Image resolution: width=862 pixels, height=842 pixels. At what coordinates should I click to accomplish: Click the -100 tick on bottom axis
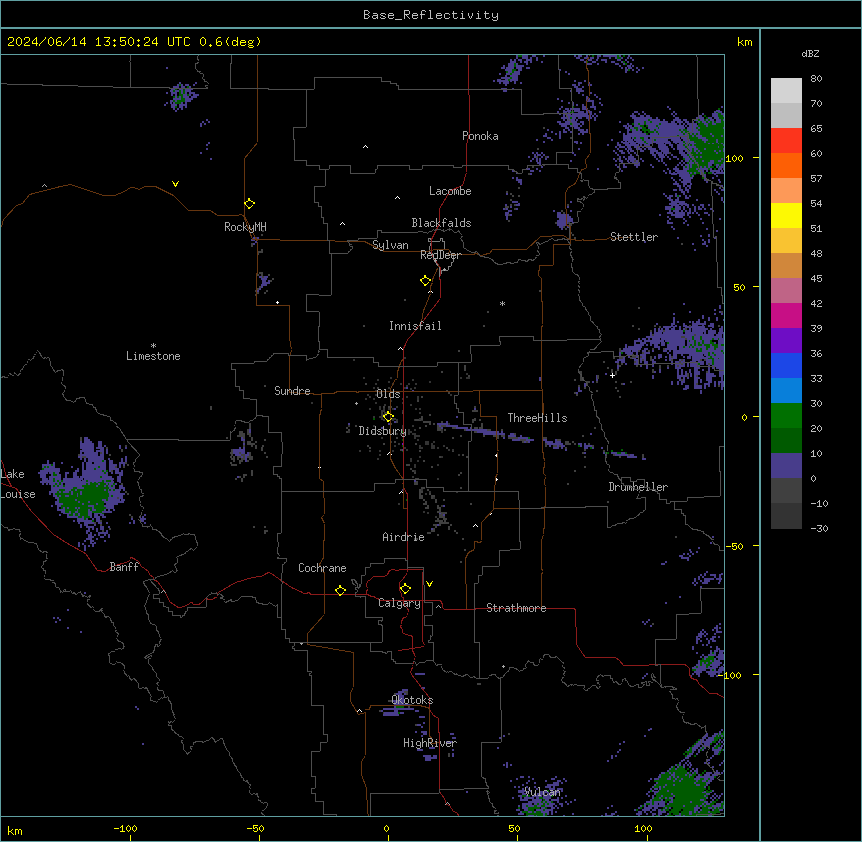125,828
